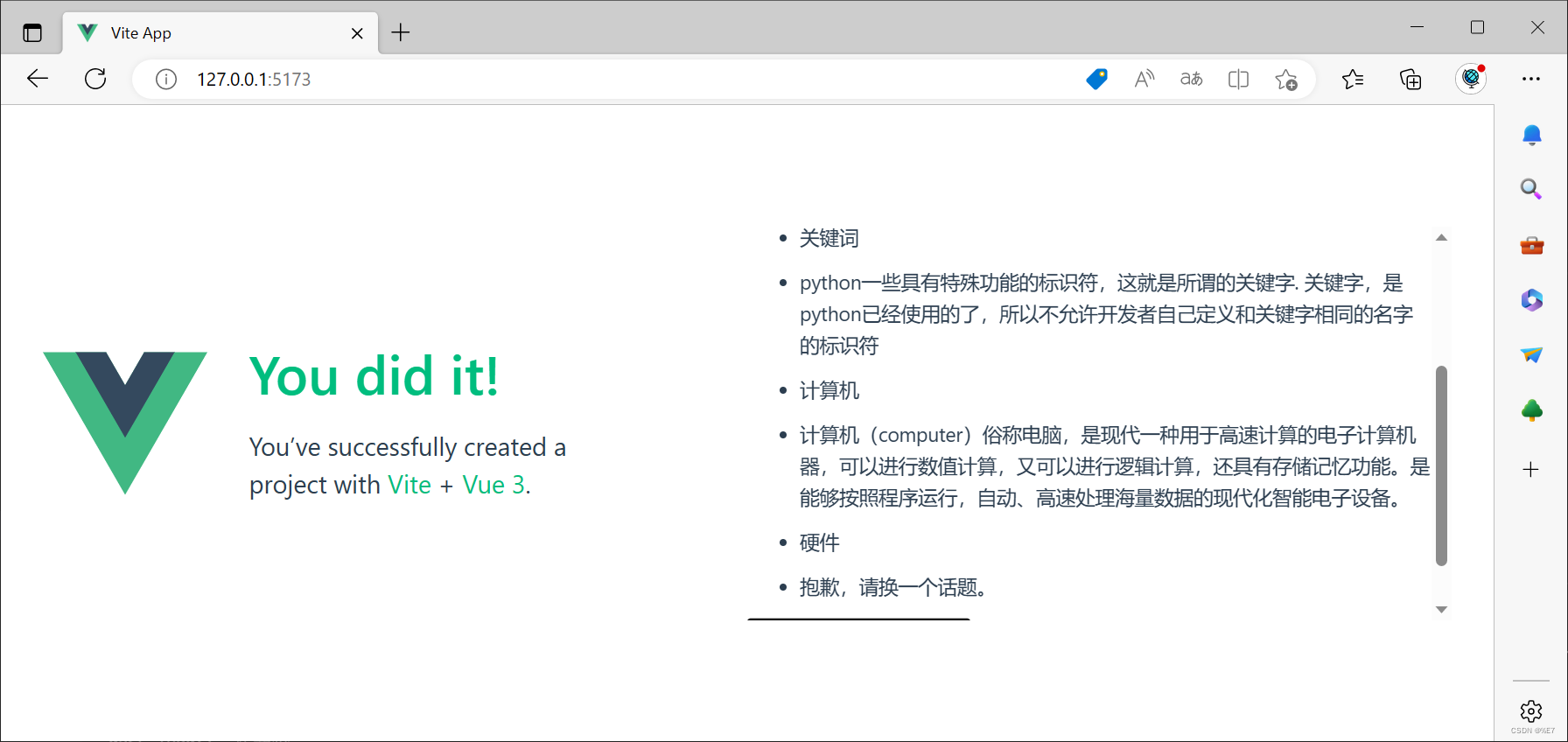Open the browser profile avatar

1471,79
